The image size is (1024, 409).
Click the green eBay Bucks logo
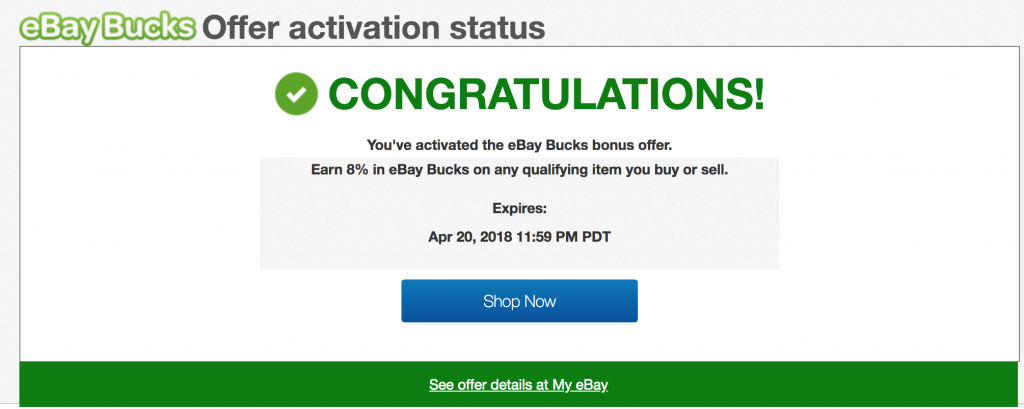tap(106, 25)
